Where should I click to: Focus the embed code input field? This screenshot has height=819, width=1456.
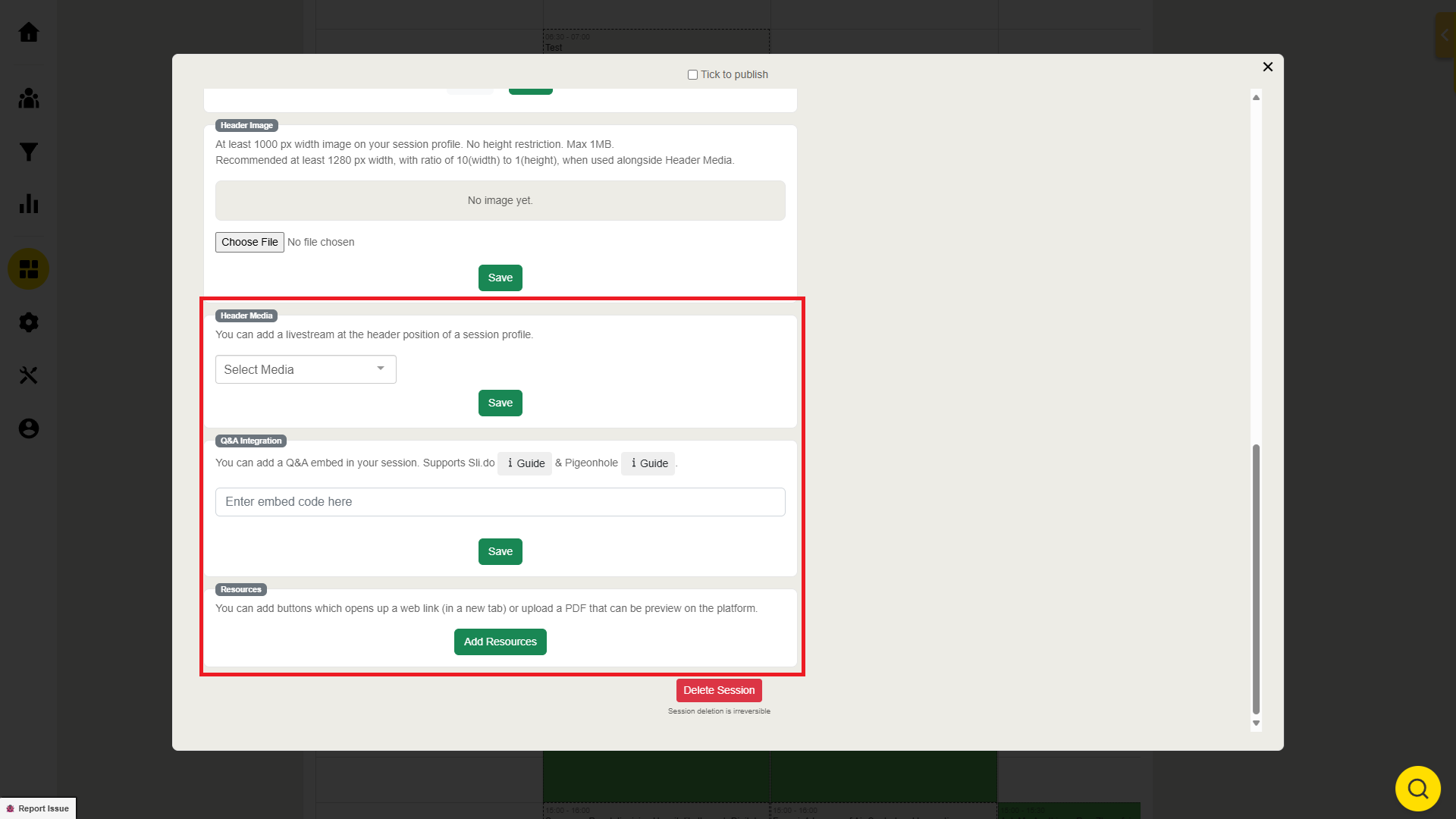click(x=500, y=502)
